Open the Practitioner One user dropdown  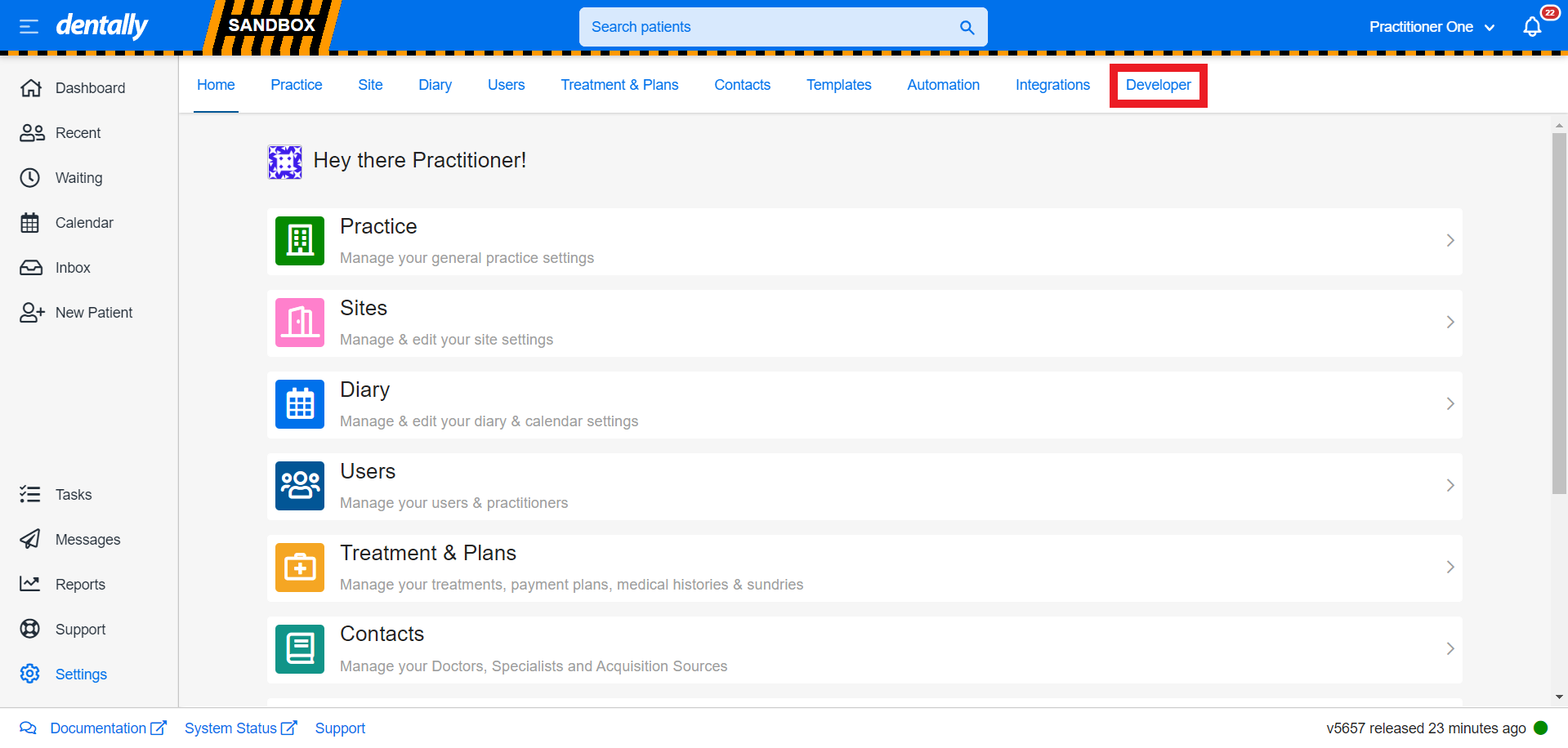[1432, 27]
